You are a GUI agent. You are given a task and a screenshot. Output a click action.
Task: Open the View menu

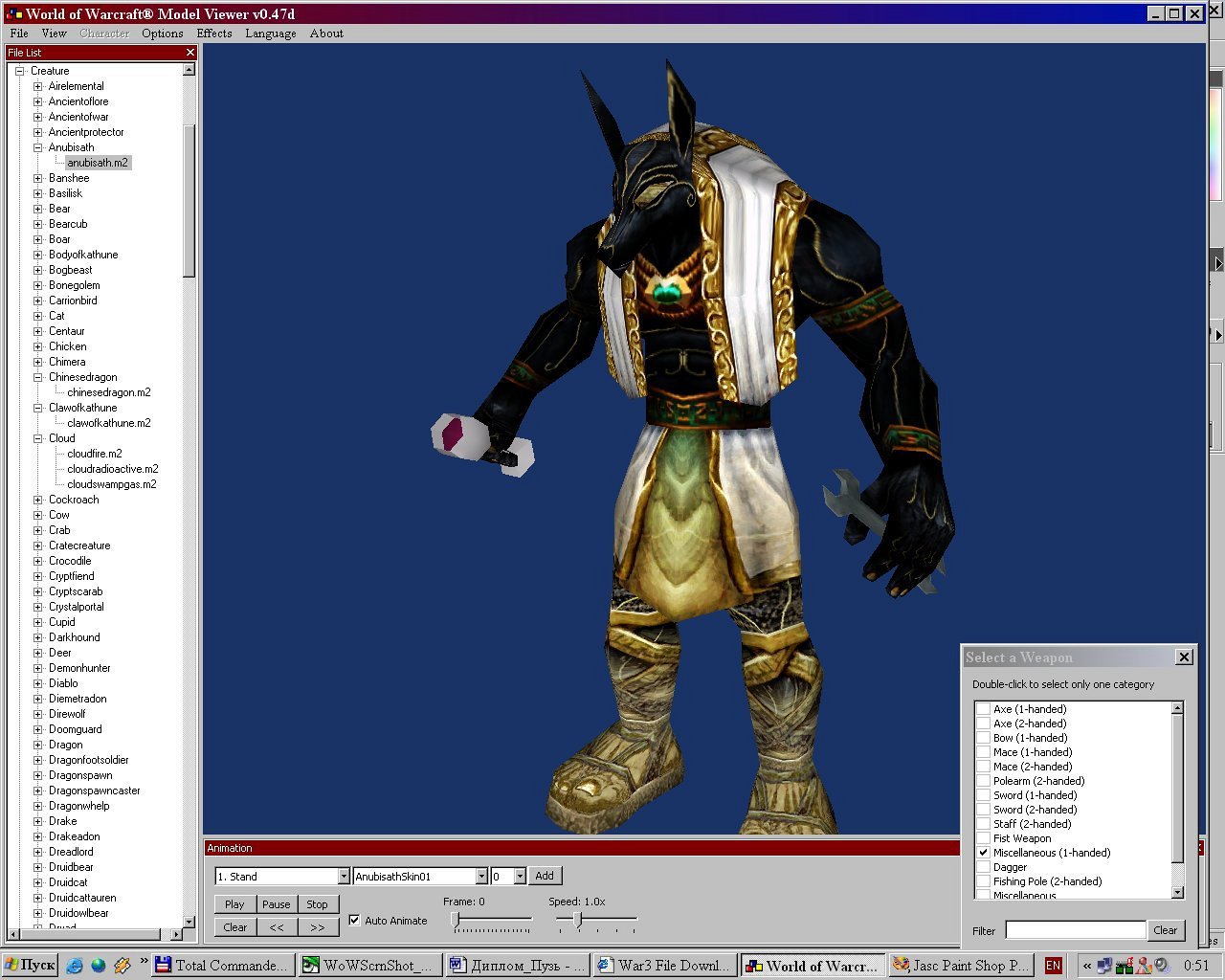pos(55,33)
